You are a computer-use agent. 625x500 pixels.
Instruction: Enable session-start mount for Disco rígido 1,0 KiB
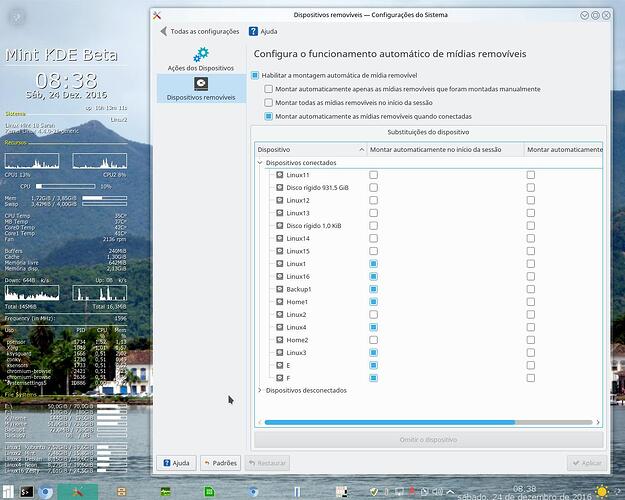pos(373,226)
